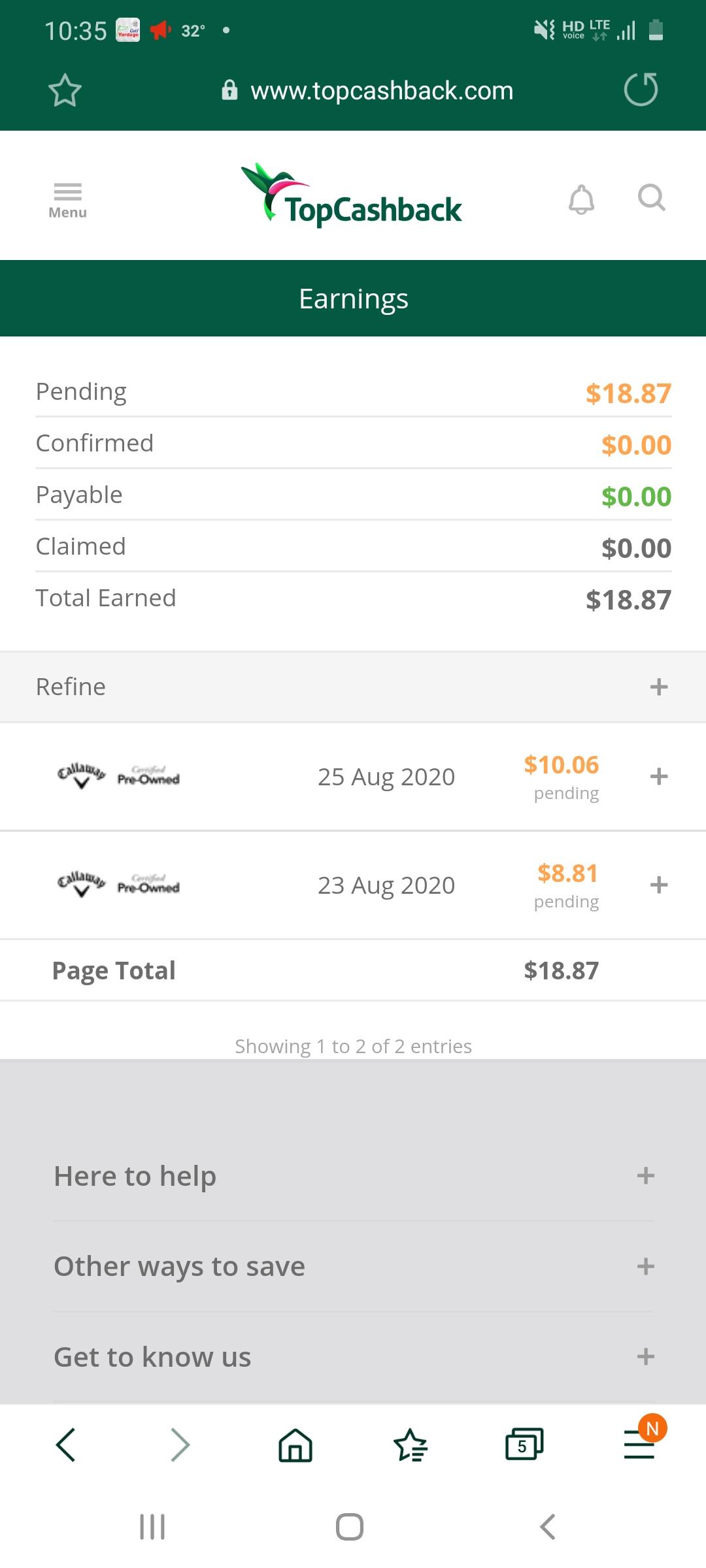Expand the Here to help section
The image size is (706, 1568).
pos(645,1176)
